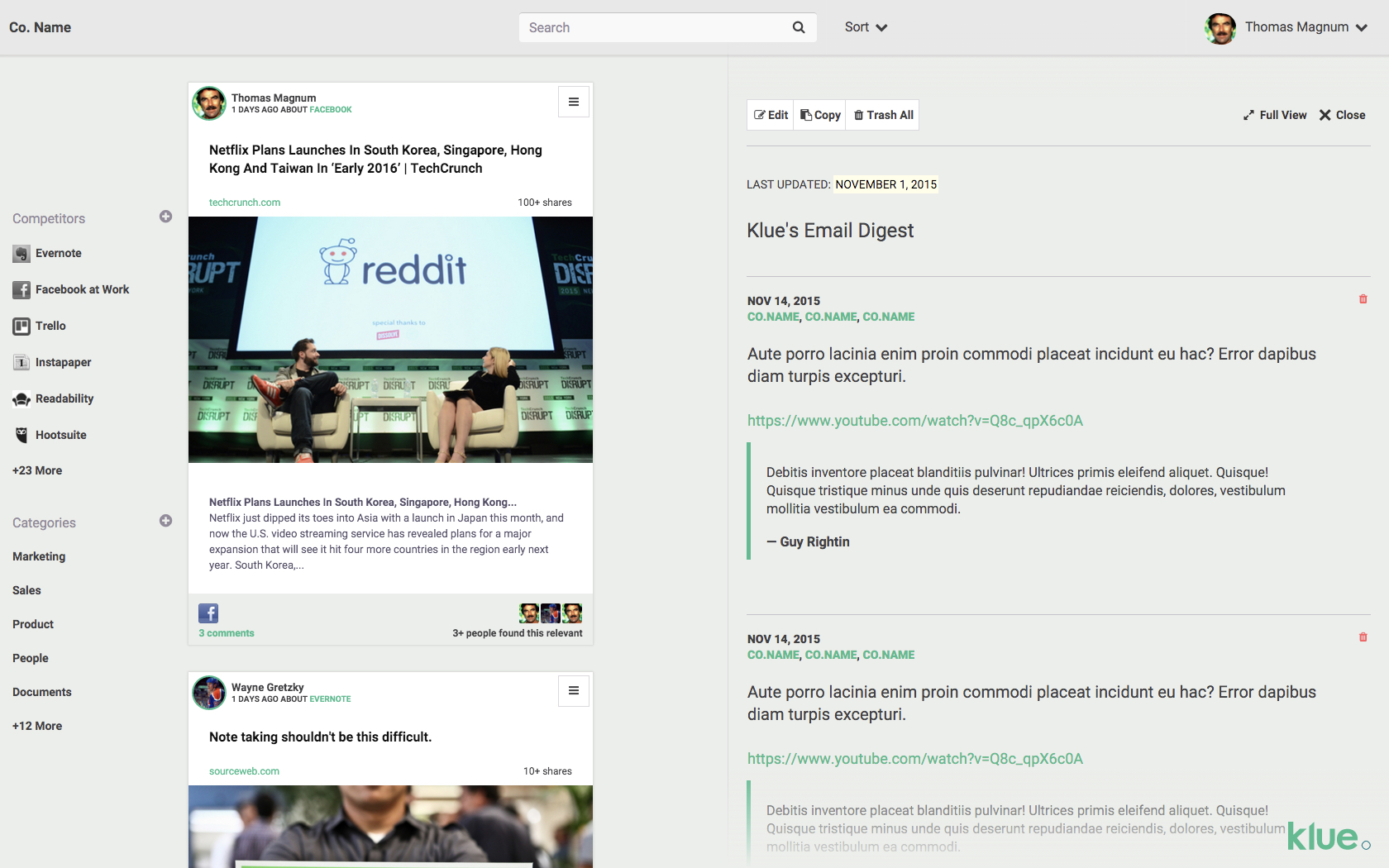The height and width of the screenshot is (868, 1389).
Task: Open the Documents category
Action: click(x=42, y=692)
